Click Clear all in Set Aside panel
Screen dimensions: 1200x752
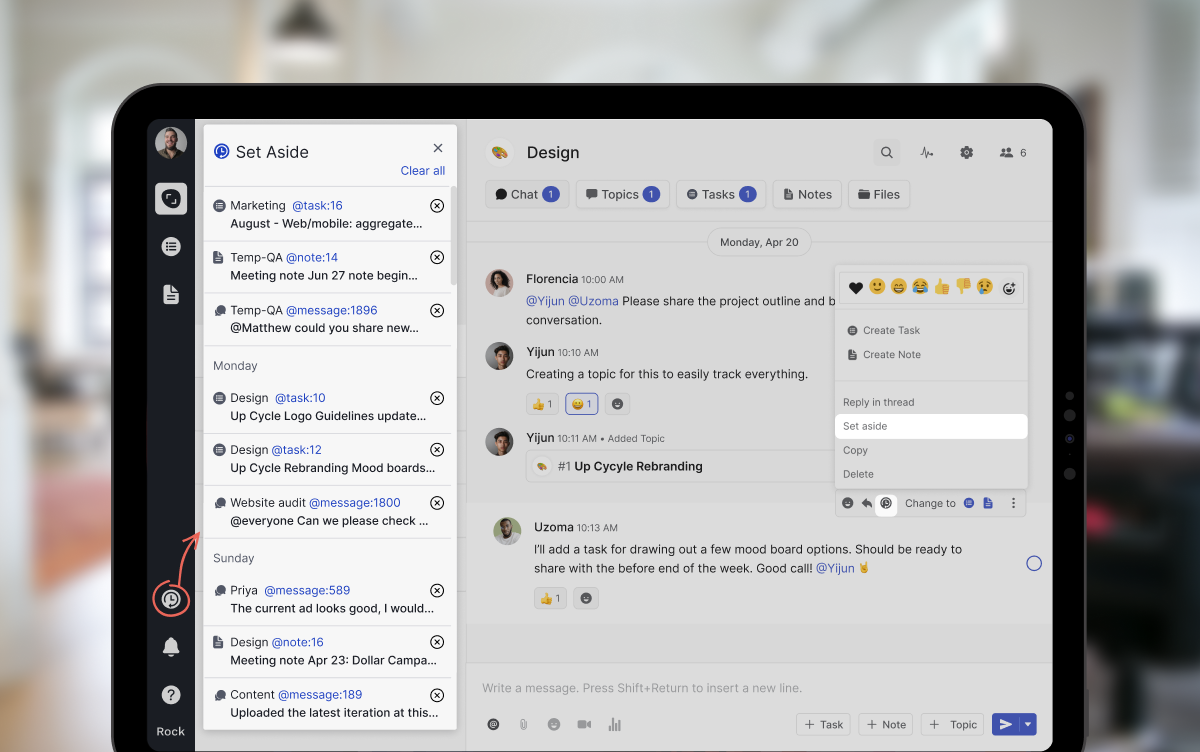422,171
